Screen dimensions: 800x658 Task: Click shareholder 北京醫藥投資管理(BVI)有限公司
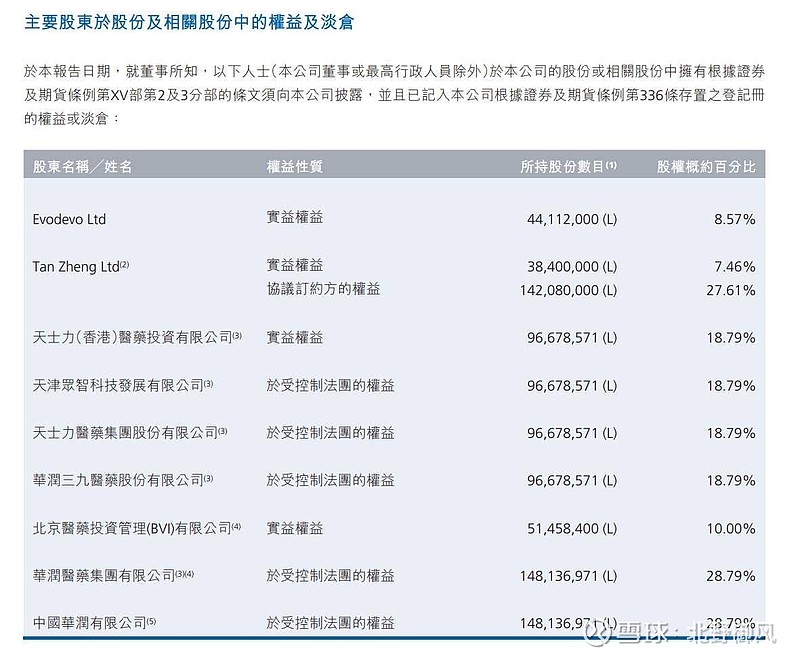tap(137, 528)
